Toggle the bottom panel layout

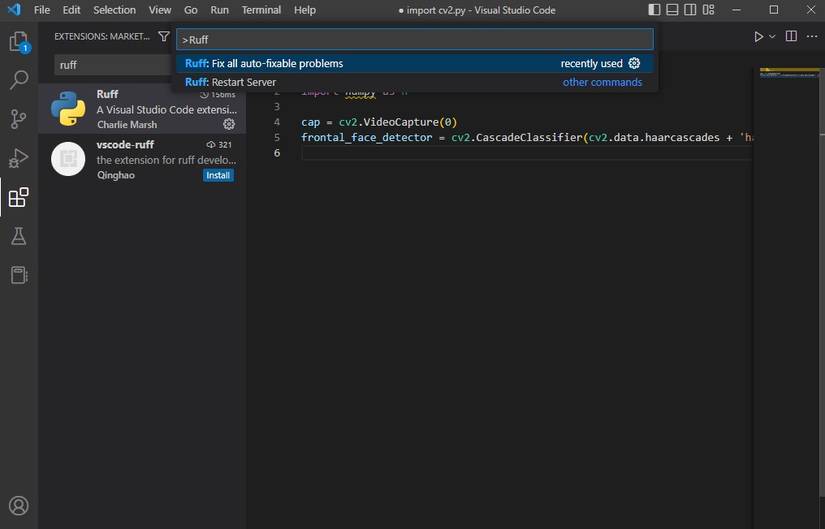(674, 10)
